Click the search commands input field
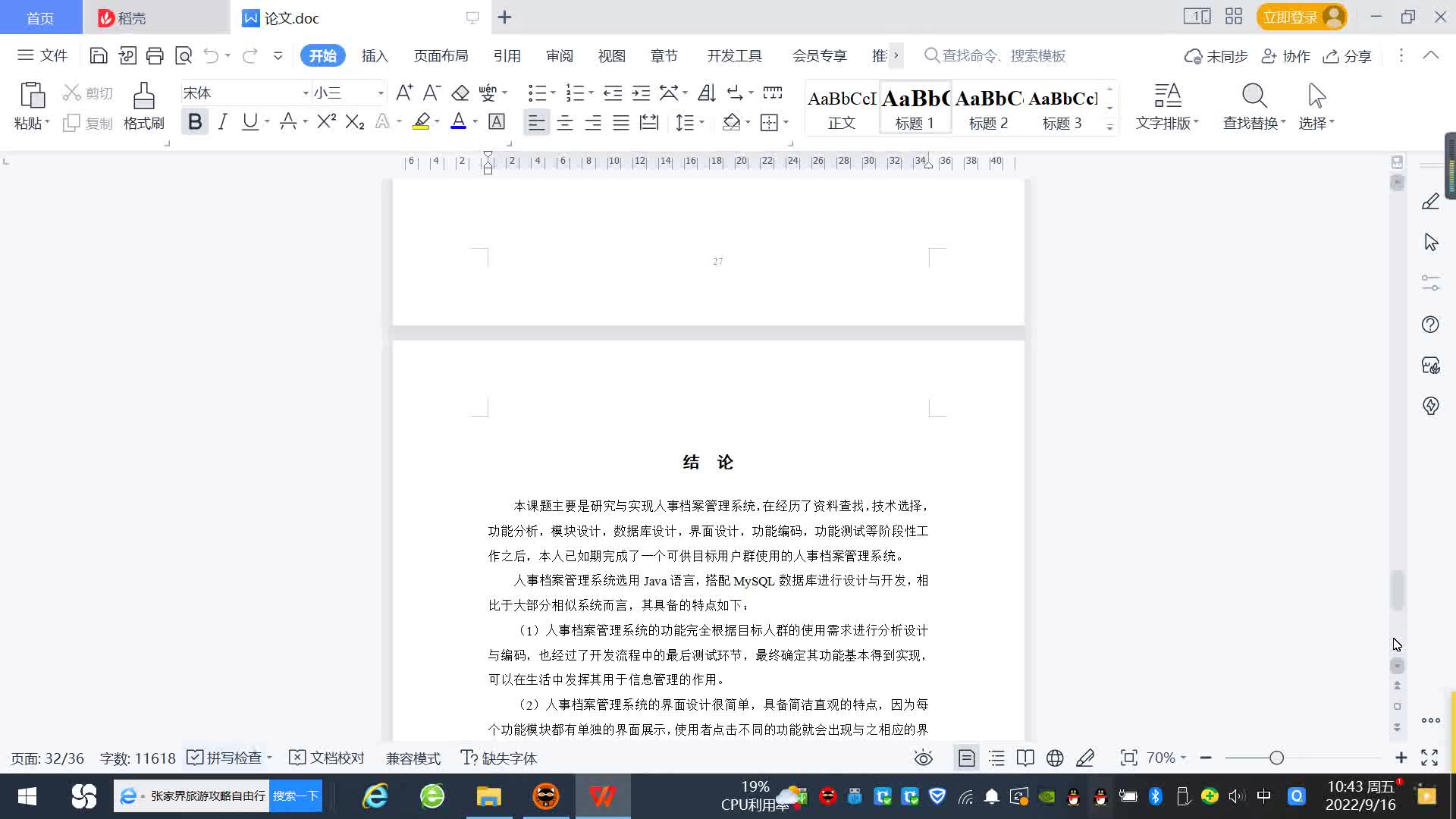 click(x=1003, y=55)
